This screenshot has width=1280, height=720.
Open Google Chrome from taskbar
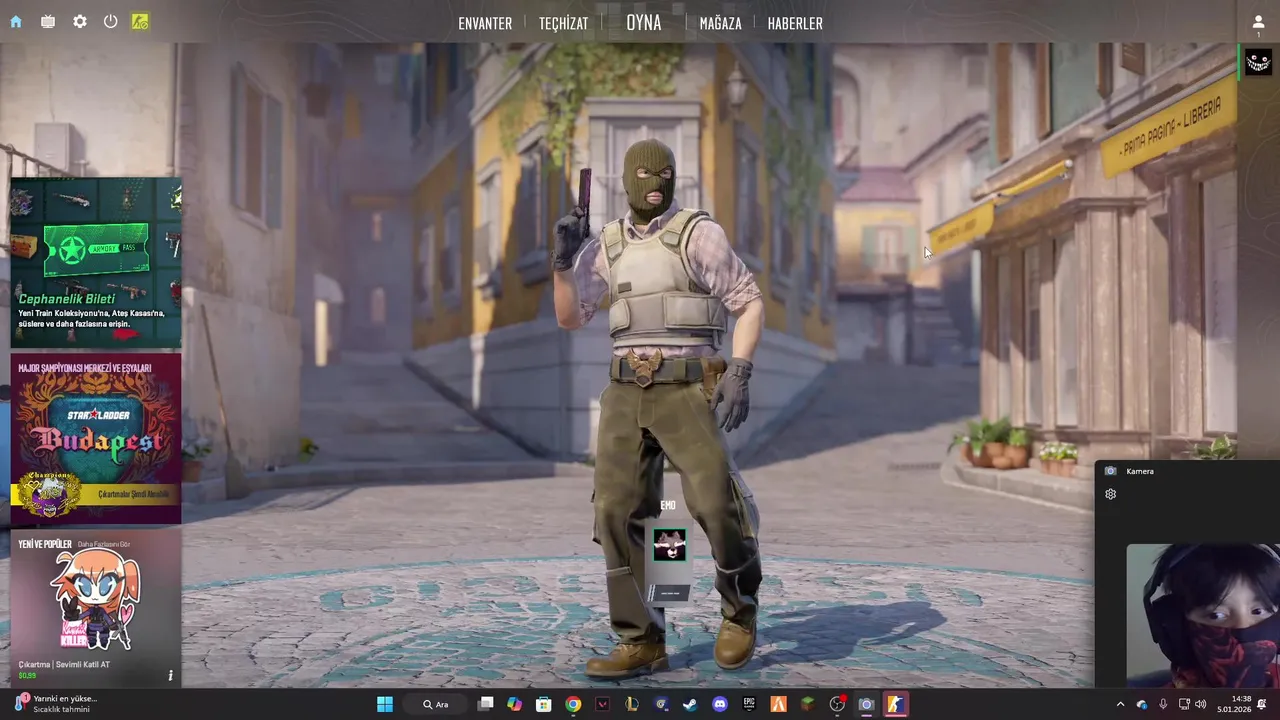[x=573, y=704]
